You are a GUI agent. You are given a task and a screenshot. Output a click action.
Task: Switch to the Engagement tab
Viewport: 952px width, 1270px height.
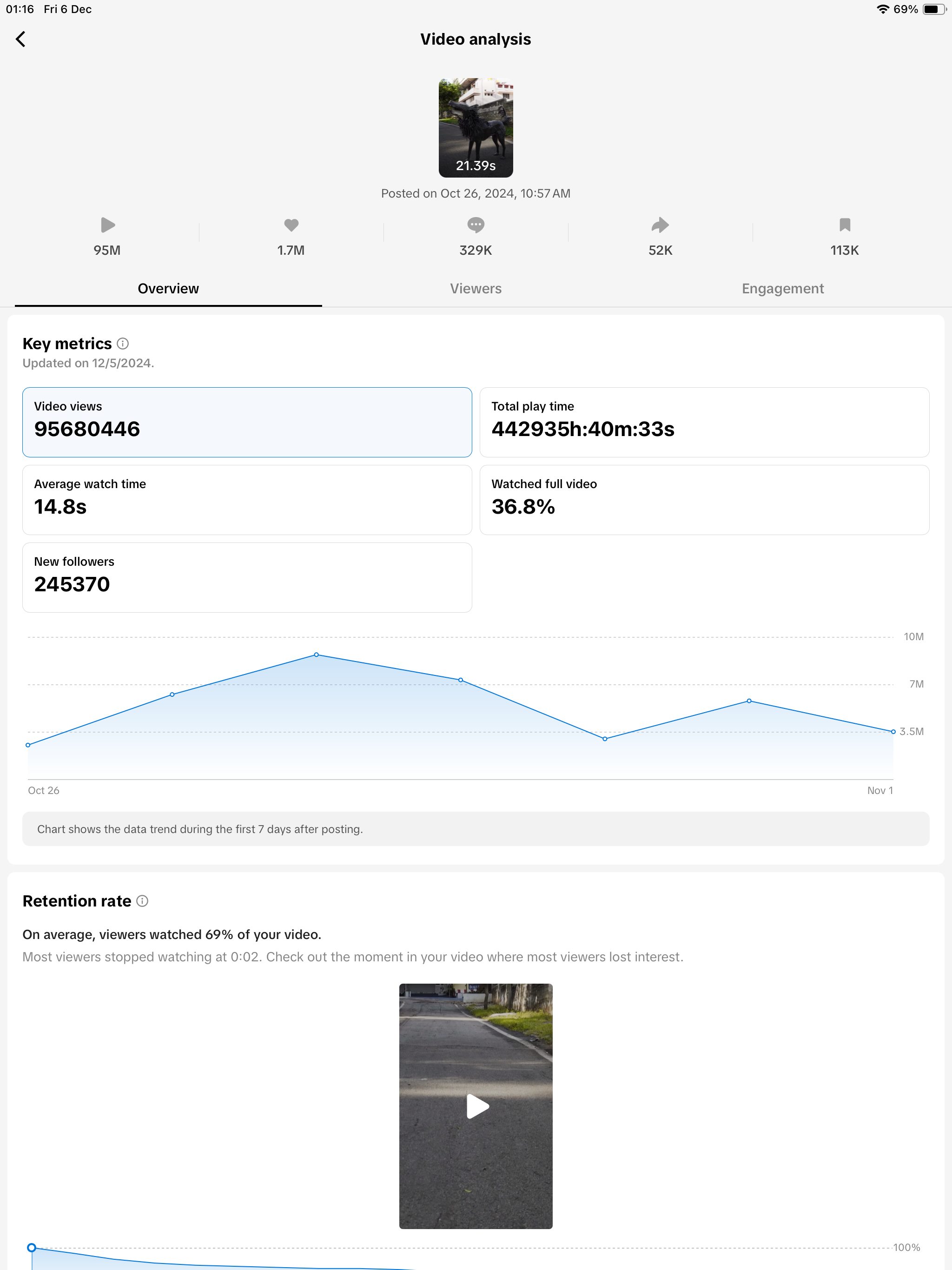(x=783, y=289)
